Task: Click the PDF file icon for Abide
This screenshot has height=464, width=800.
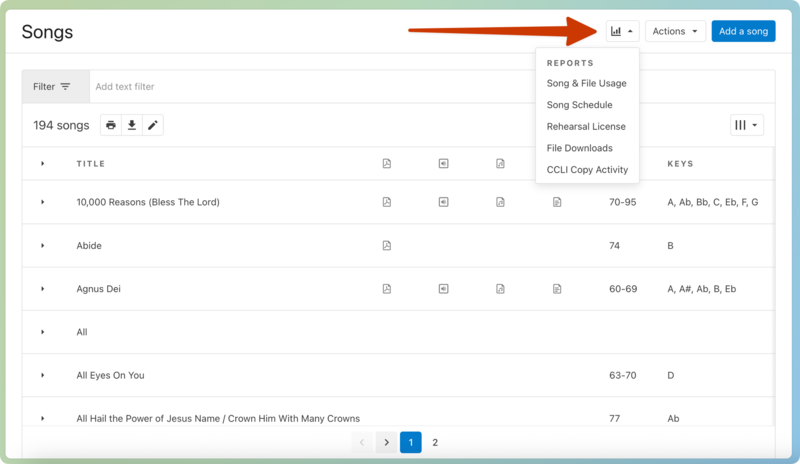Action: tap(387, 245)
